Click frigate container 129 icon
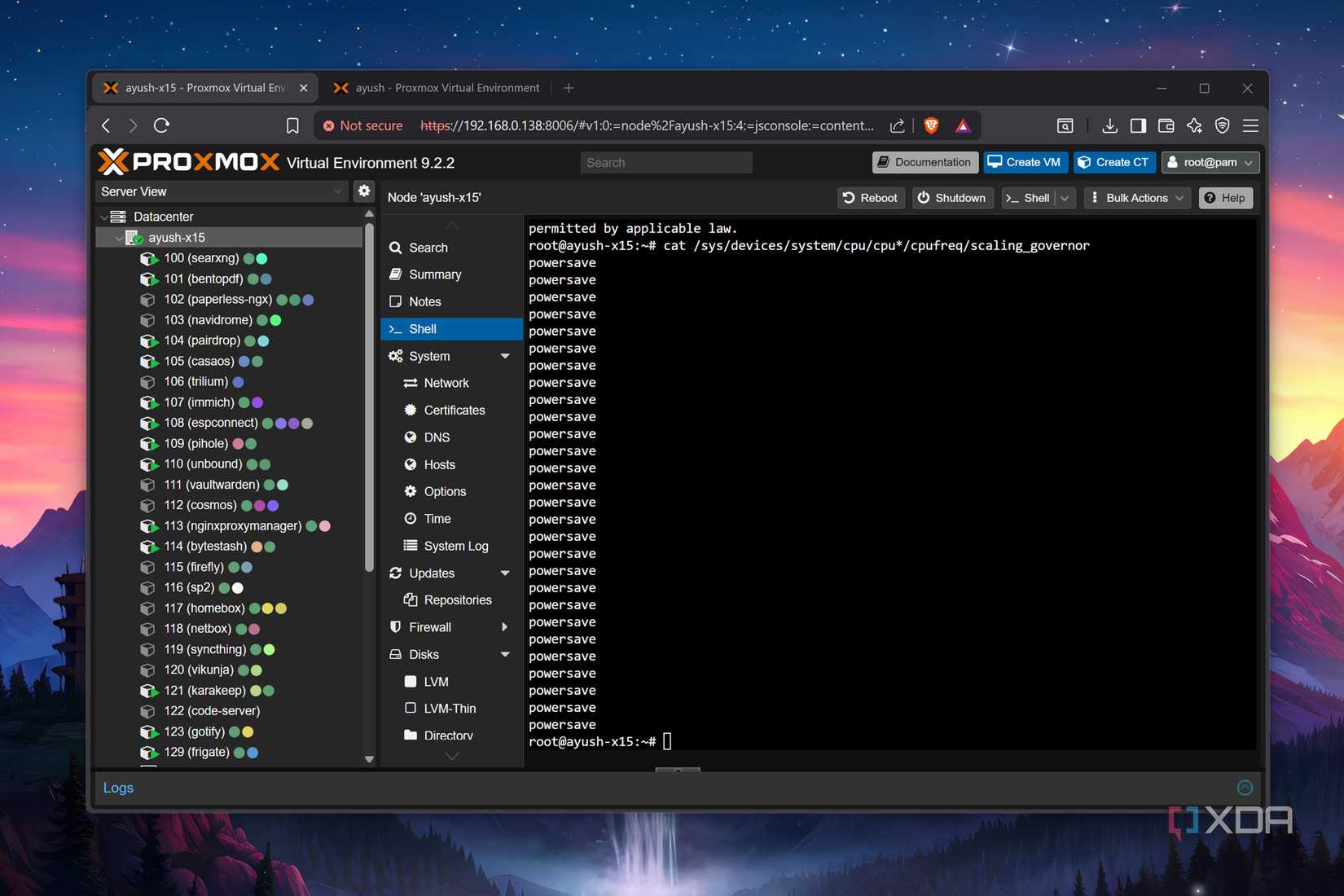Image resolution: width=1344 pixels, height=896 pixels. pos(149,753)
